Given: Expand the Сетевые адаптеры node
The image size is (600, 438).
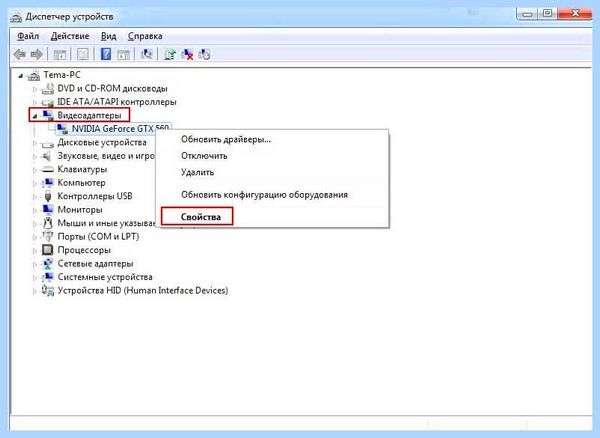Looking at the screenshot, I should click(x=35, y=264).
